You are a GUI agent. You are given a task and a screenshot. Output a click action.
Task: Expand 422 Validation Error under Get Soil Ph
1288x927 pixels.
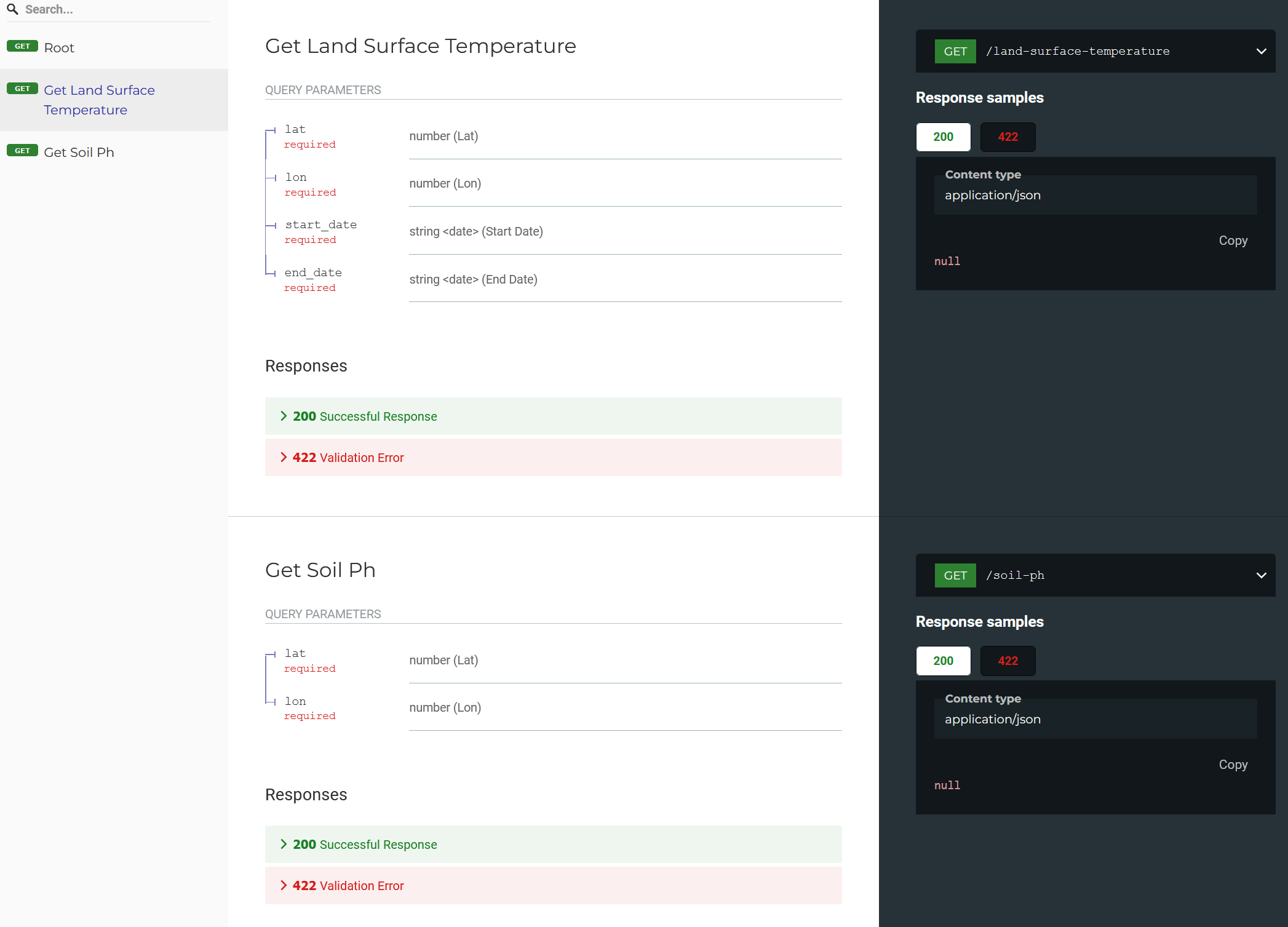click(x=348, y=886)
